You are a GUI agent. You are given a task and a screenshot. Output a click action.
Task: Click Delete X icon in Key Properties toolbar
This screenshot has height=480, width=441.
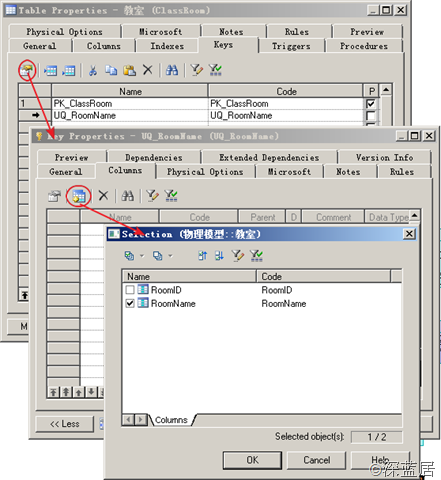[103, 196]
